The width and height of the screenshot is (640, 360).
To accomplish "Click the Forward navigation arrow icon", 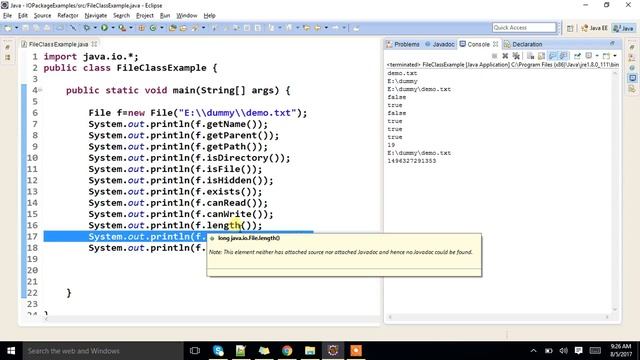I will coord(336,28).
